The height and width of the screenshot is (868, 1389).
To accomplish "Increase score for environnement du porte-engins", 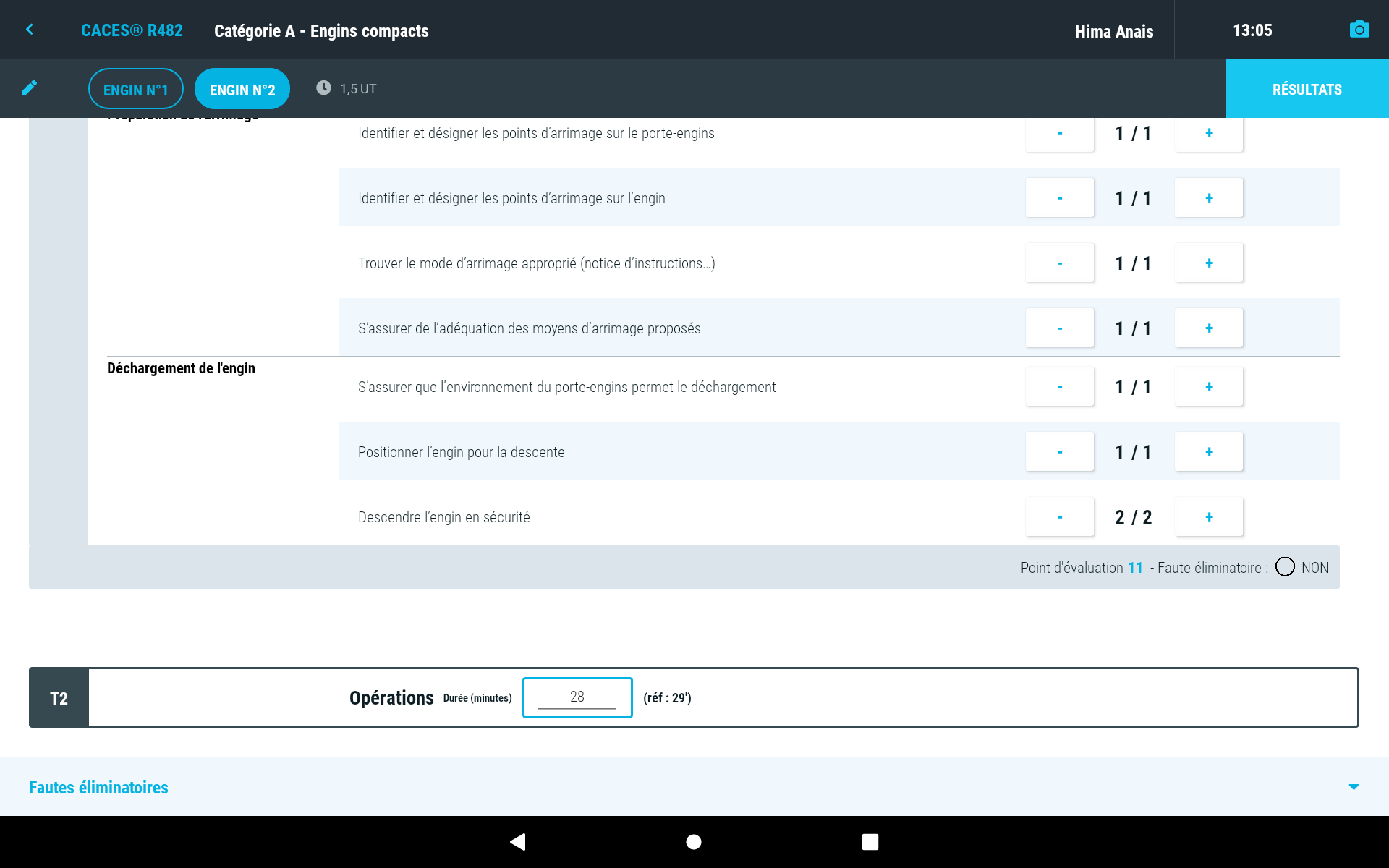I will coord(1209,386).
